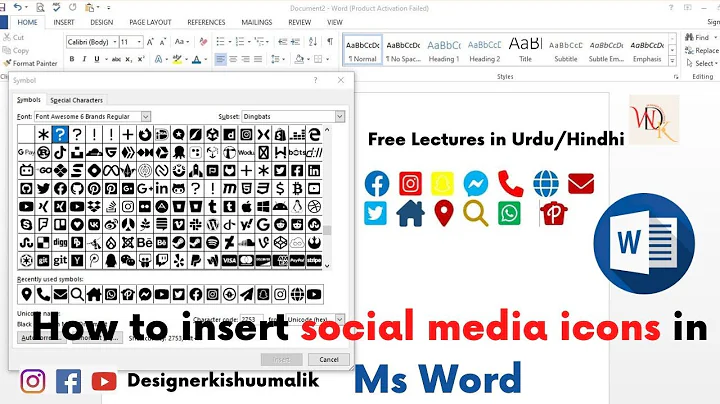
Task: Pick envelope in recently used symbols
Action: [60, 294]
